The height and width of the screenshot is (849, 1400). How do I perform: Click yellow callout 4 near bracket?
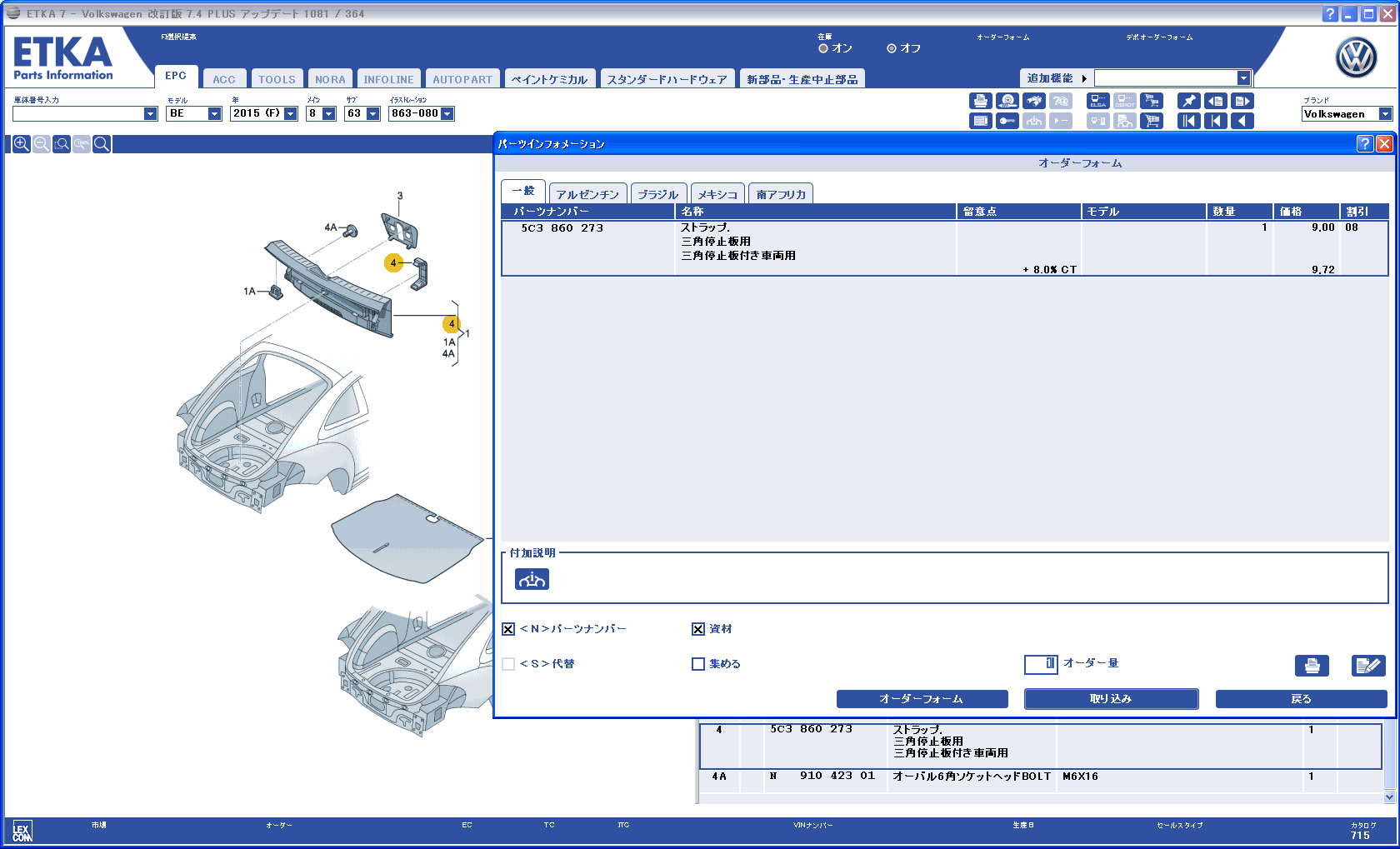click(x=392, y=263)
